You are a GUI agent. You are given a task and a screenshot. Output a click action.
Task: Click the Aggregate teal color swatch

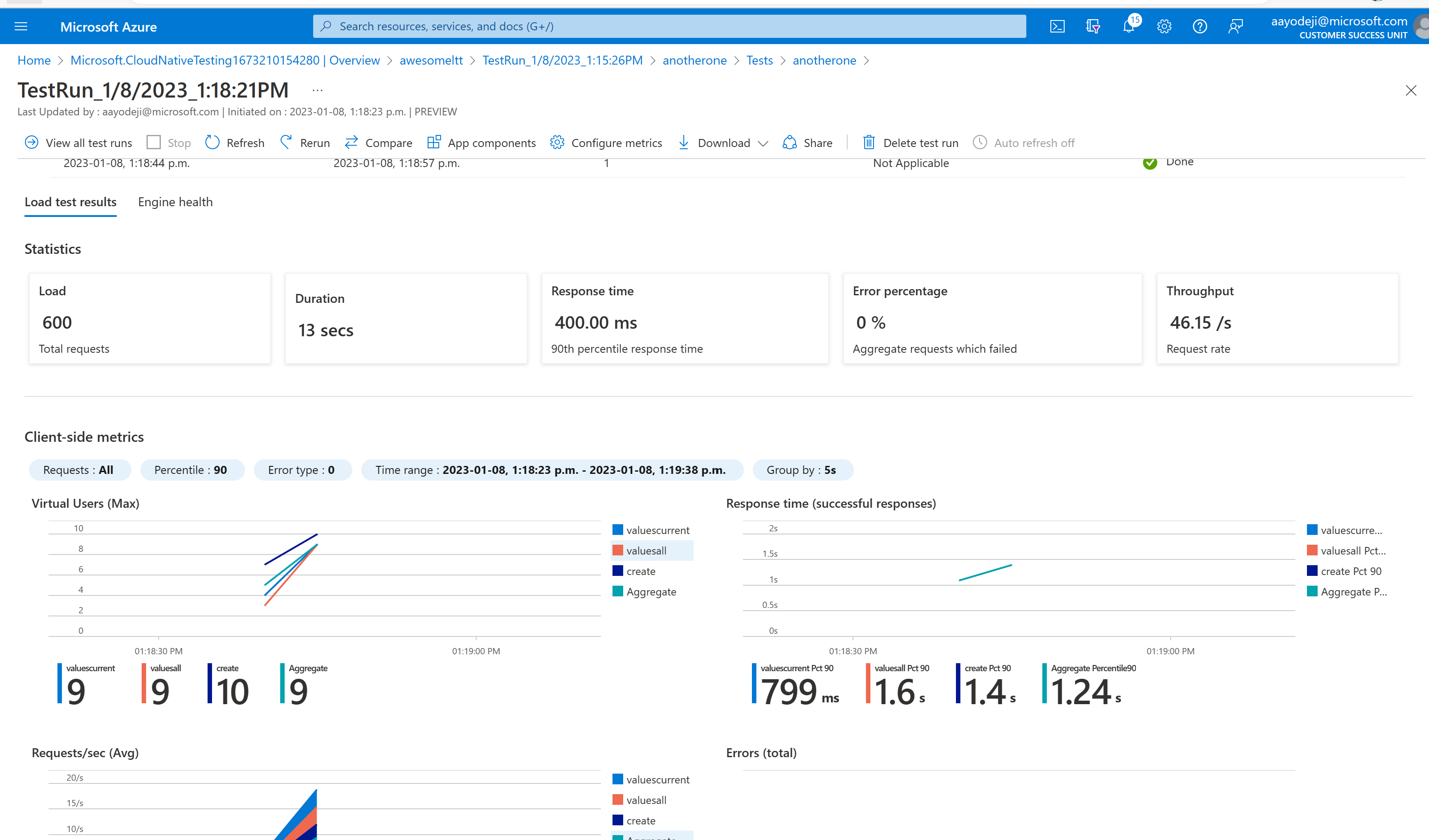point(617,591)
